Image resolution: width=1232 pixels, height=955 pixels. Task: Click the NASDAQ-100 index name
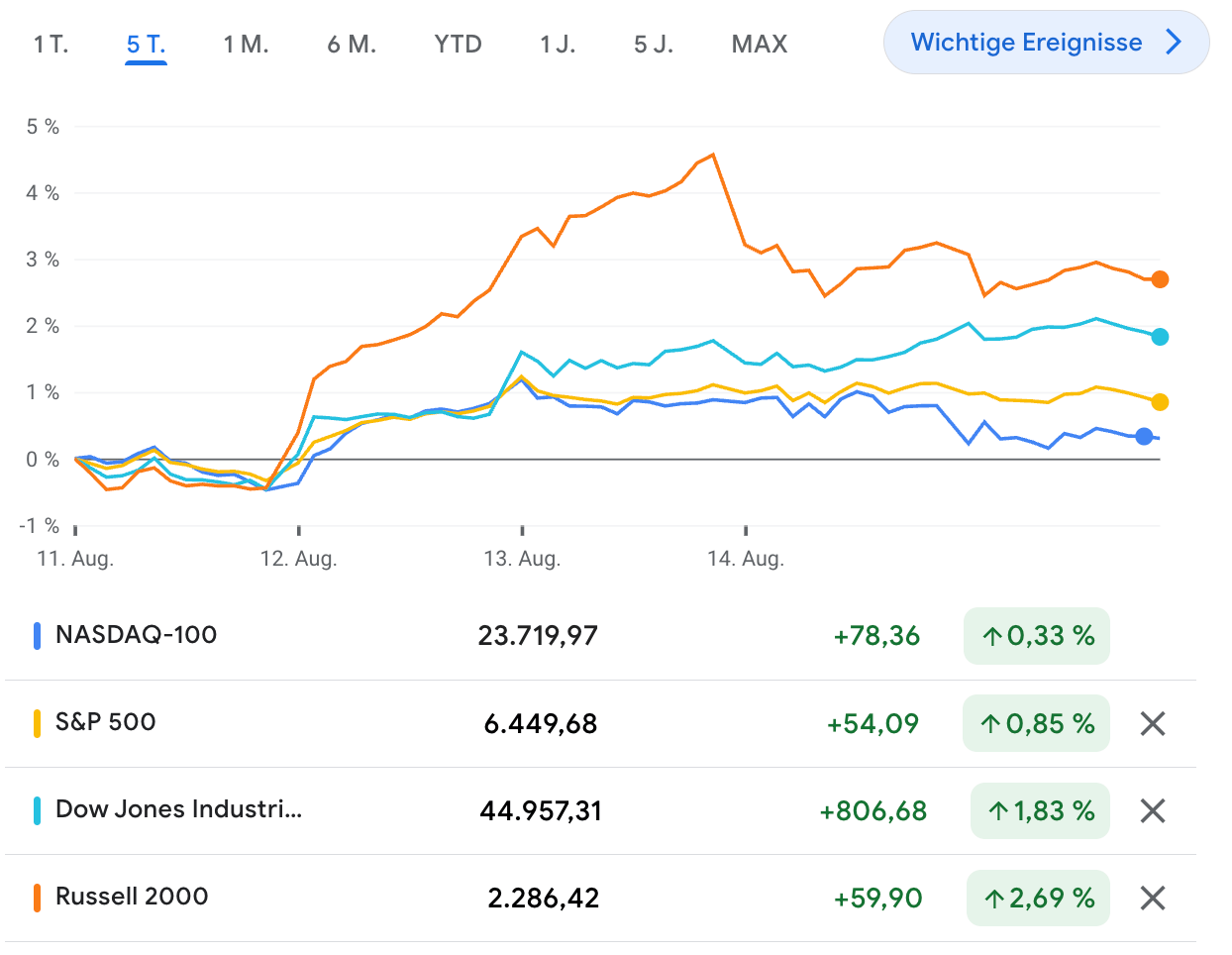(x=137, y=635)
